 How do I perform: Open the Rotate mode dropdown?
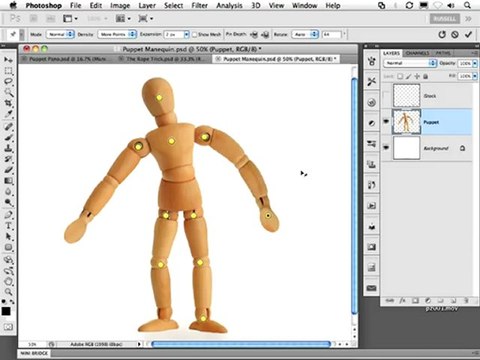305,34
